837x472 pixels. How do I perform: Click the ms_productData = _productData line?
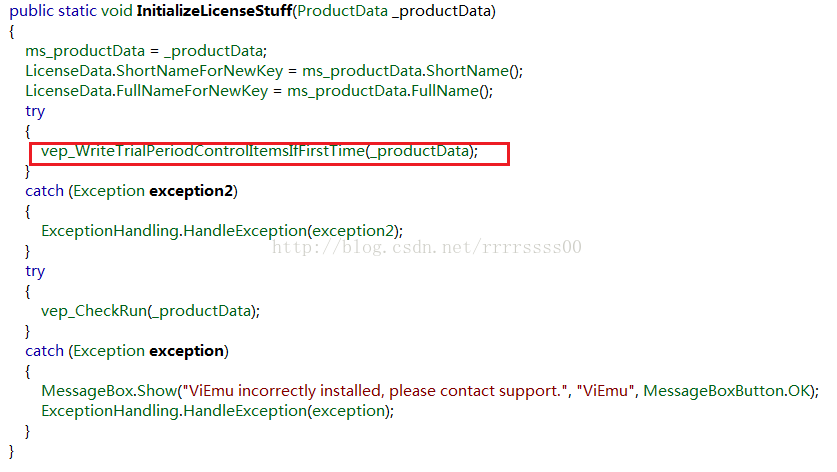146,51
